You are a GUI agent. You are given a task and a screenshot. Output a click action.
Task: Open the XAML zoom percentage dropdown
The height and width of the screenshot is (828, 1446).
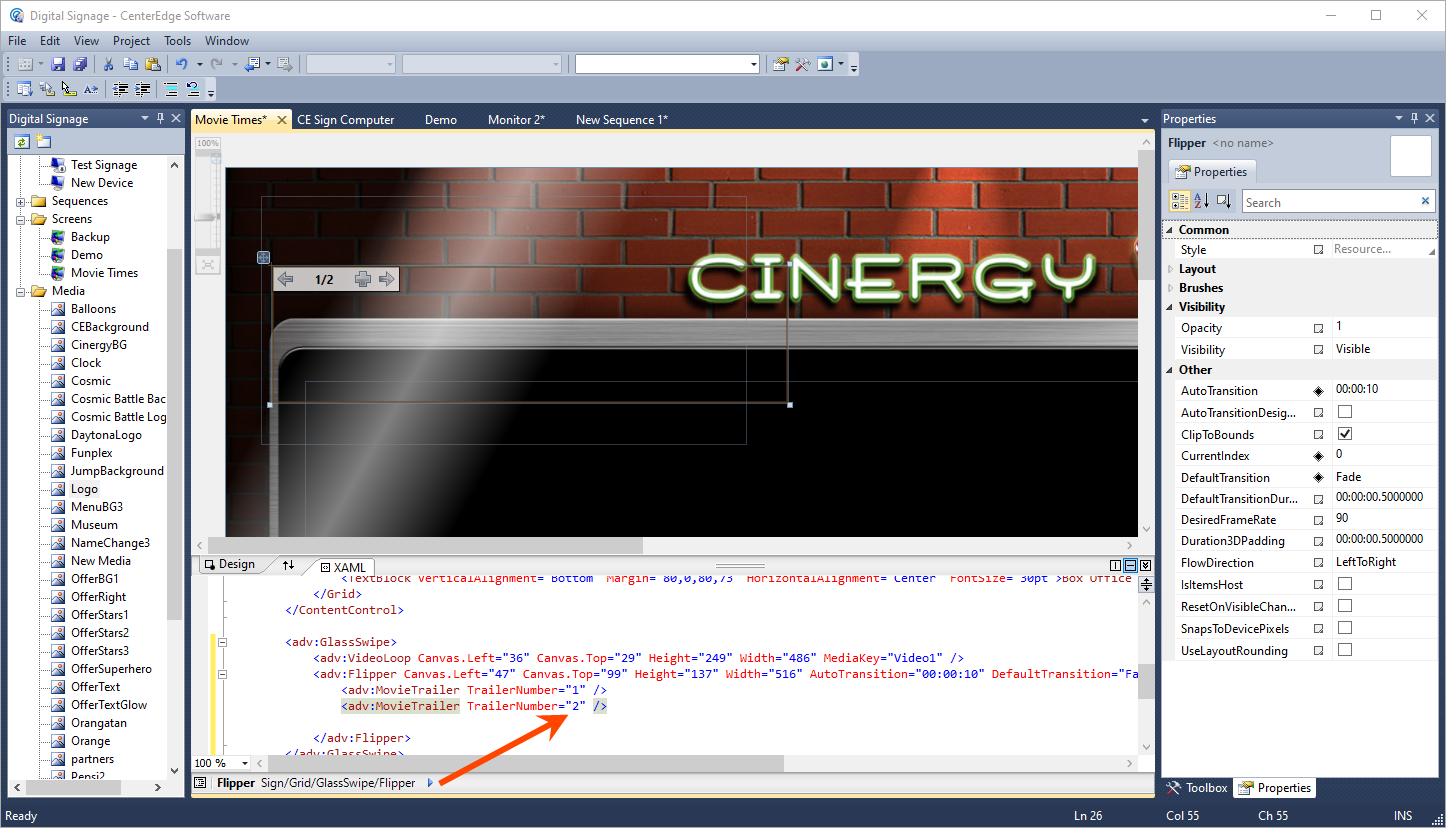(x=244, y=763)
